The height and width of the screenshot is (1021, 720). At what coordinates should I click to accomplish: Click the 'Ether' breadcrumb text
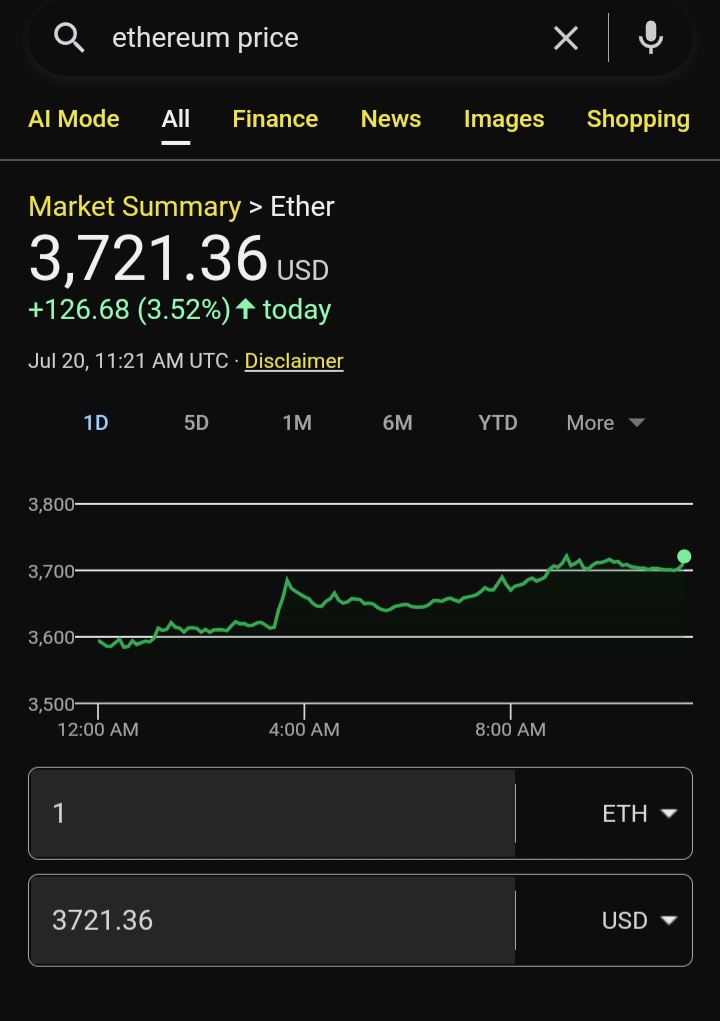[302, 206]
